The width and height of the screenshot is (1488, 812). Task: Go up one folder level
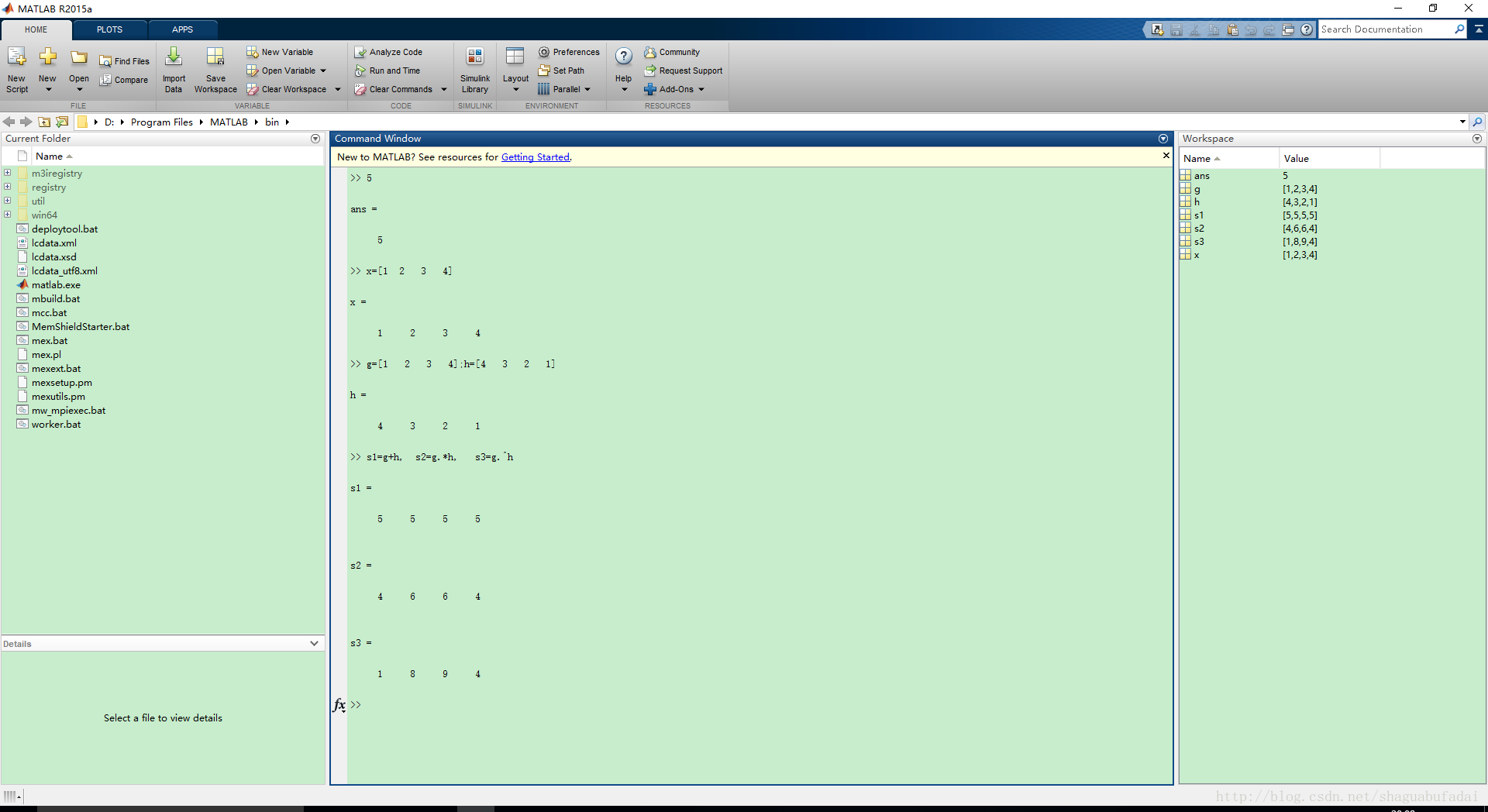coord(44,122)
